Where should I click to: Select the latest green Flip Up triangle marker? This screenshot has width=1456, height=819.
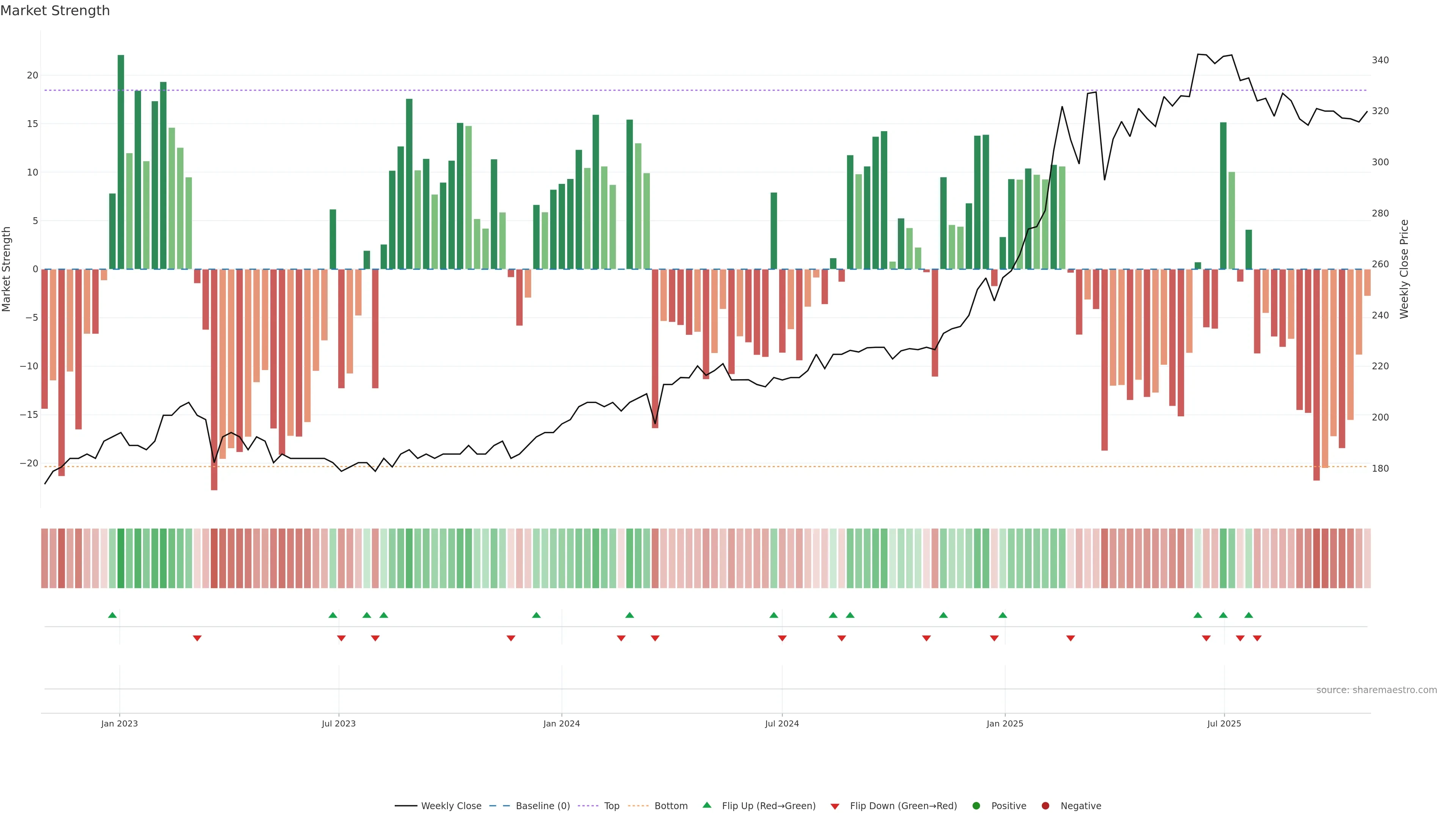click(1249, 615)
